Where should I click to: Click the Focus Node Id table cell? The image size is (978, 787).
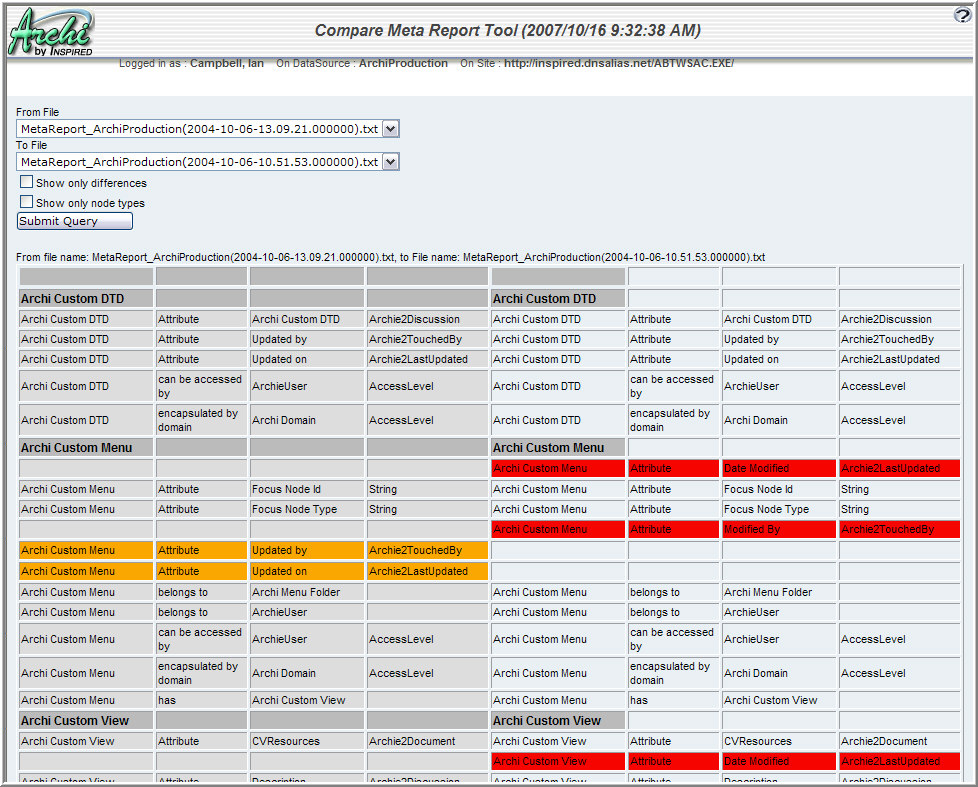coord(306,488)
